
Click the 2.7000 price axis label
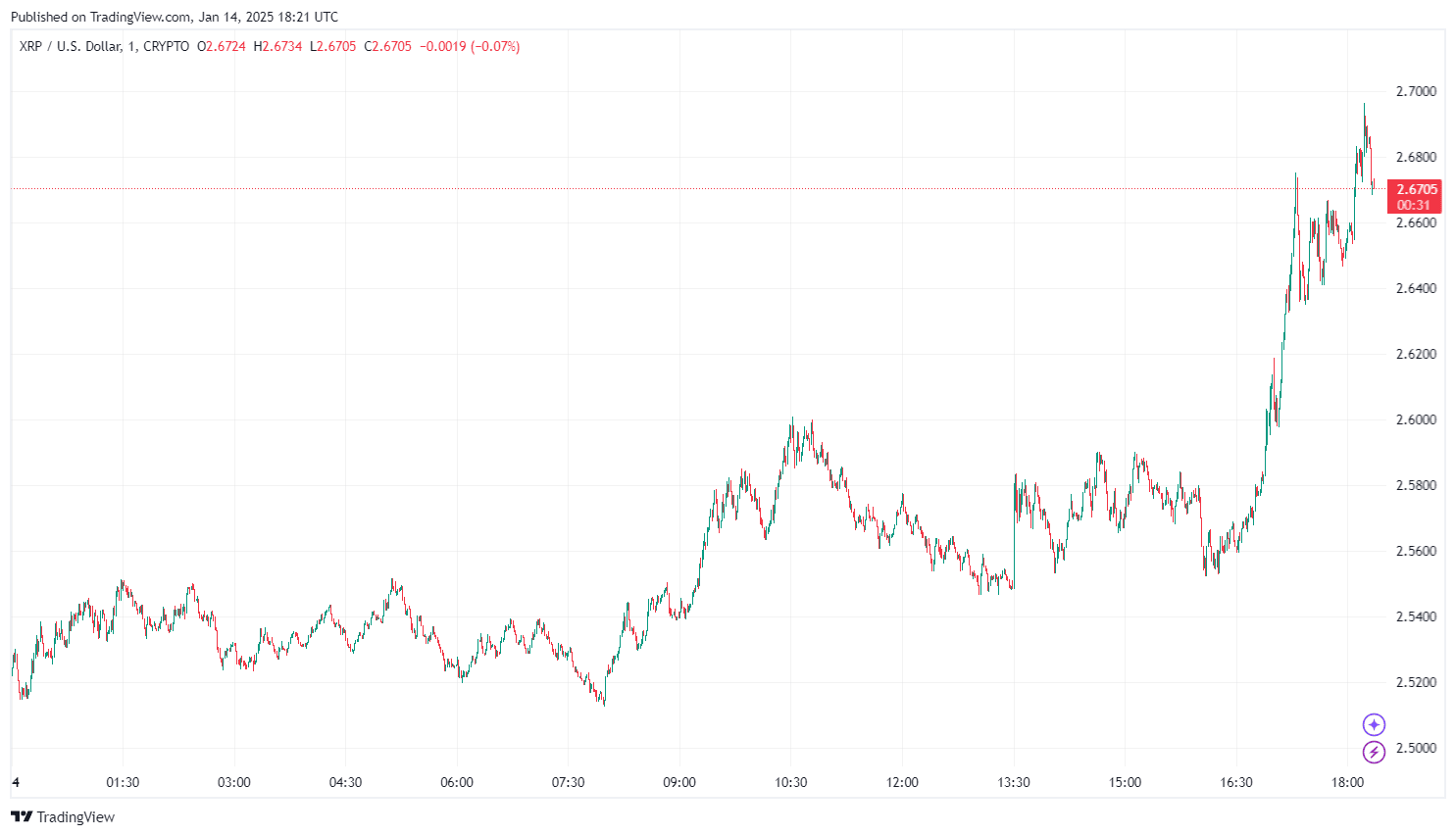point(1416,91)
